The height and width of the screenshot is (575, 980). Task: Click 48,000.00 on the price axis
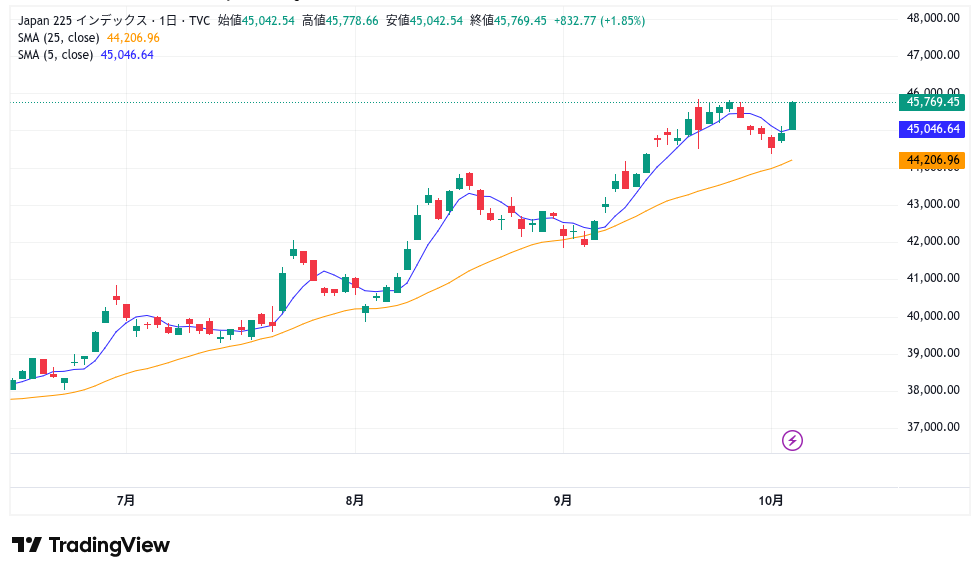point(932,18)
